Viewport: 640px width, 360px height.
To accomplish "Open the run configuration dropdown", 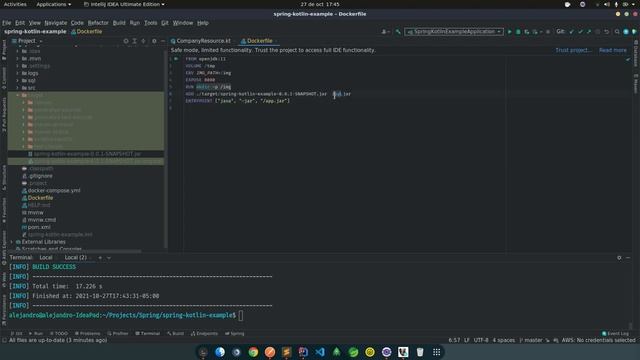I will [x=454, y=32].
